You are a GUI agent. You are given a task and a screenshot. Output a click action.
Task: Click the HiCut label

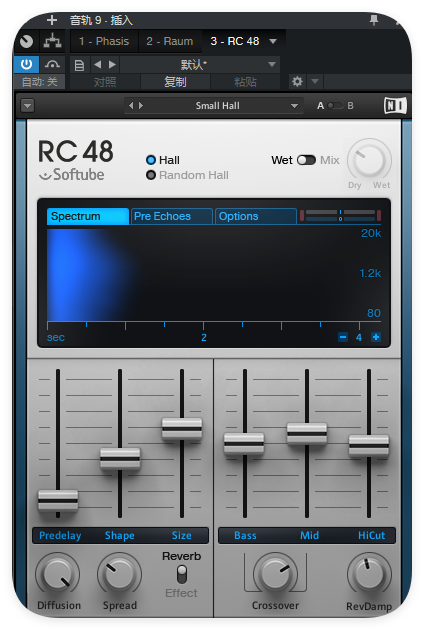tap(371, 536)
